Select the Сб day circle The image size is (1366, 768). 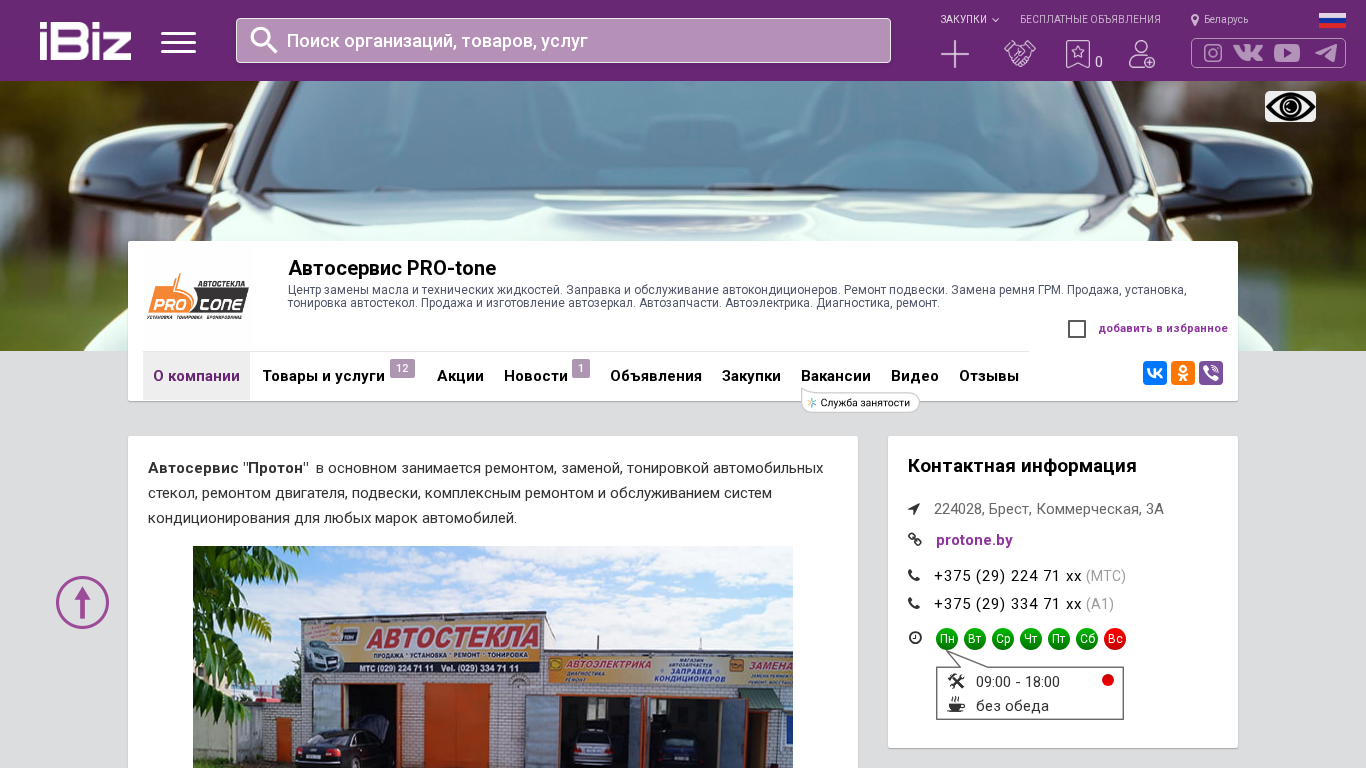point(1087,639)
